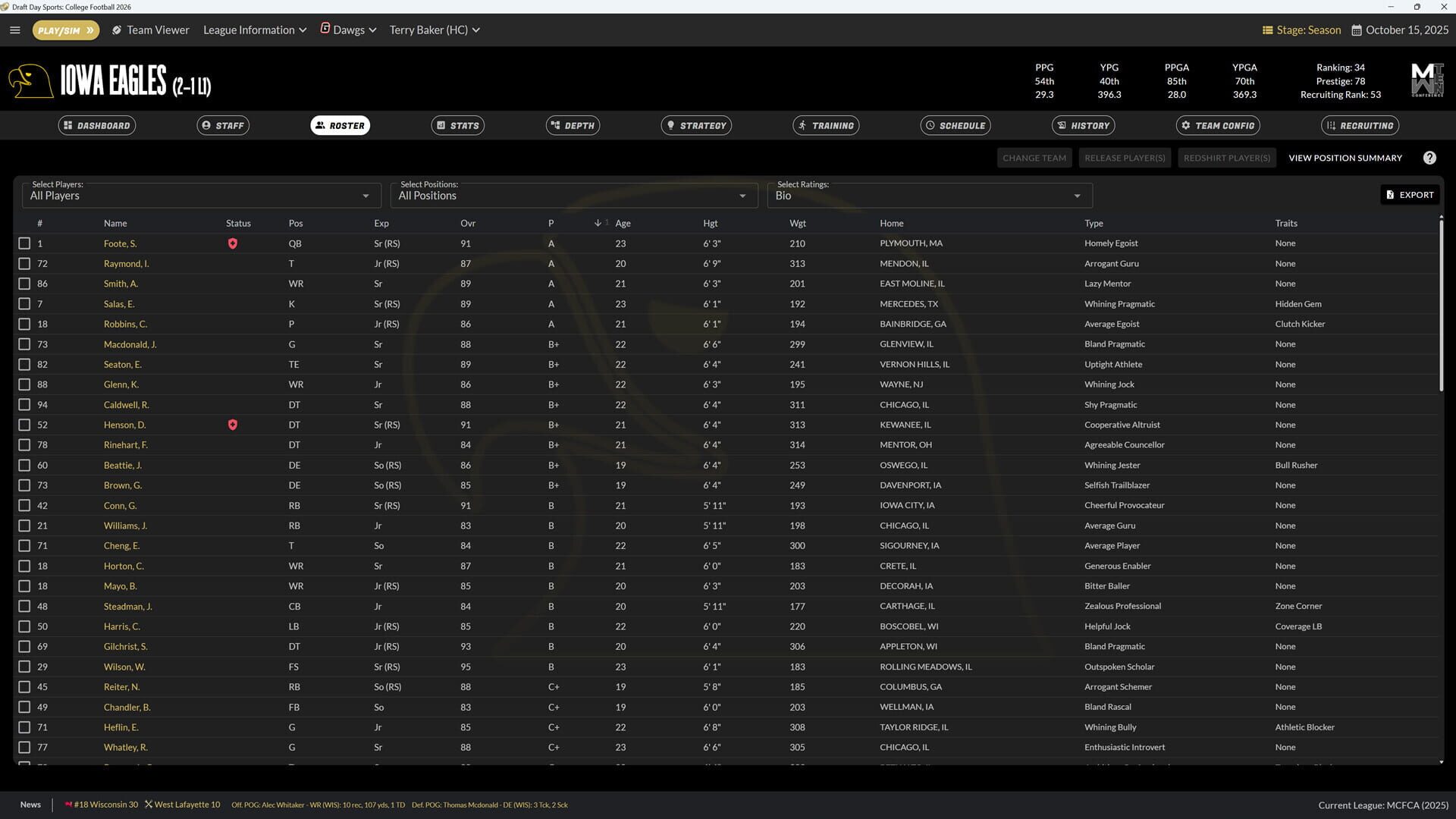
Task: Switch to the Stats tab
Action: pyautogui.click(x=458, y=125)
